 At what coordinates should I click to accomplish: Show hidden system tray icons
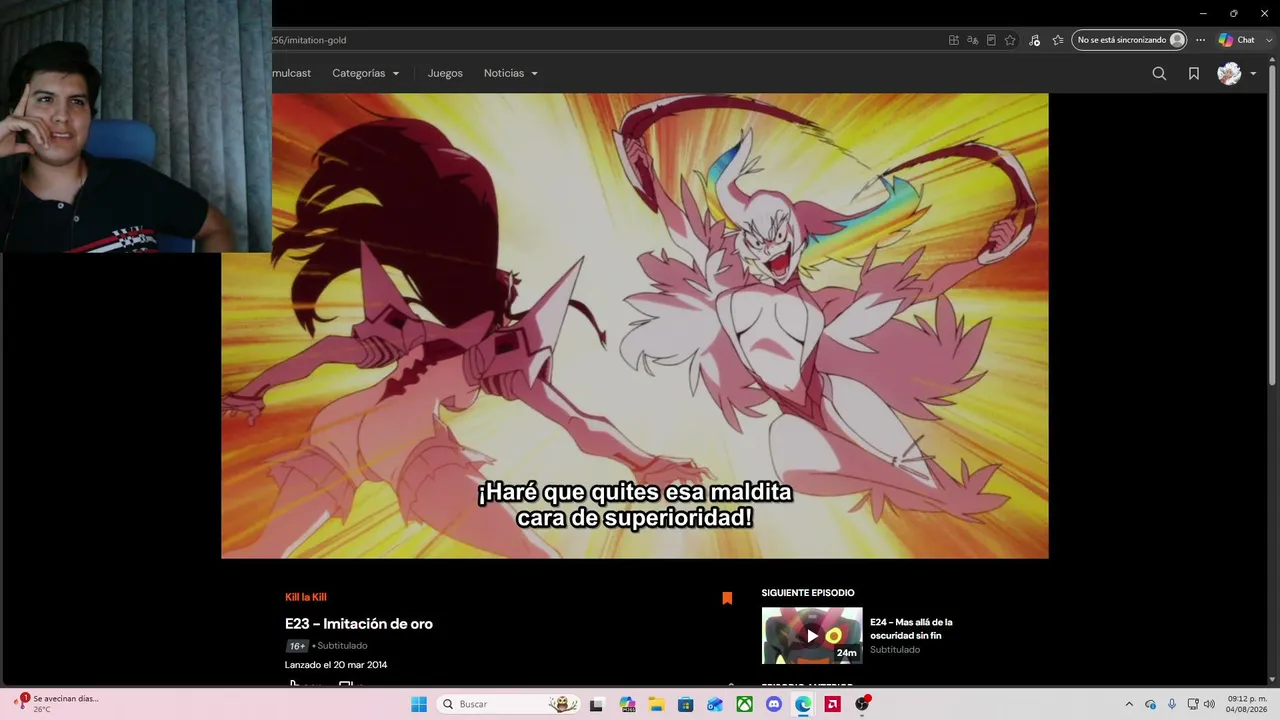[1129, 704]
